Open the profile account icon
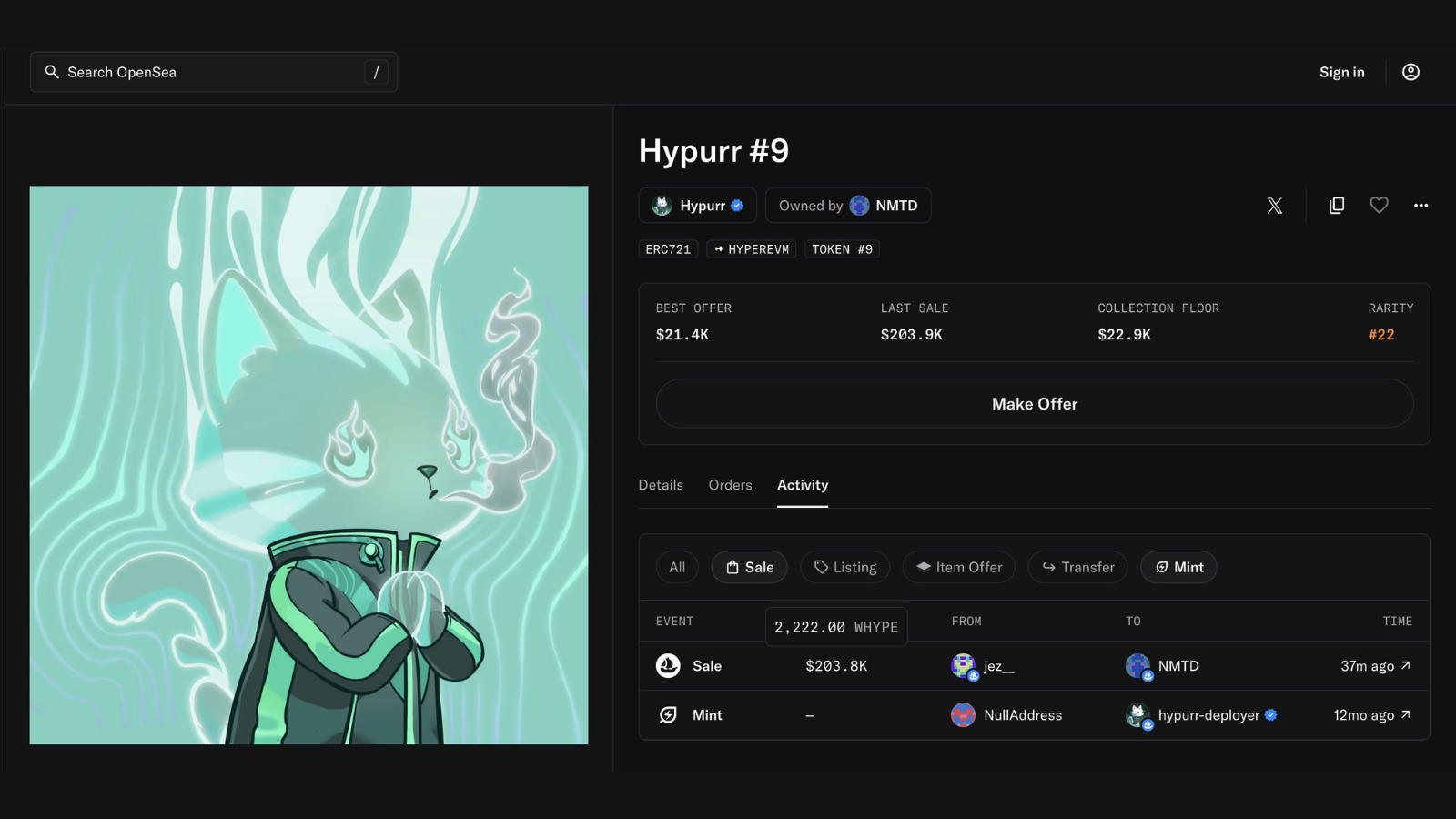The image size is (1456, 819). (x=1410, y=72)
